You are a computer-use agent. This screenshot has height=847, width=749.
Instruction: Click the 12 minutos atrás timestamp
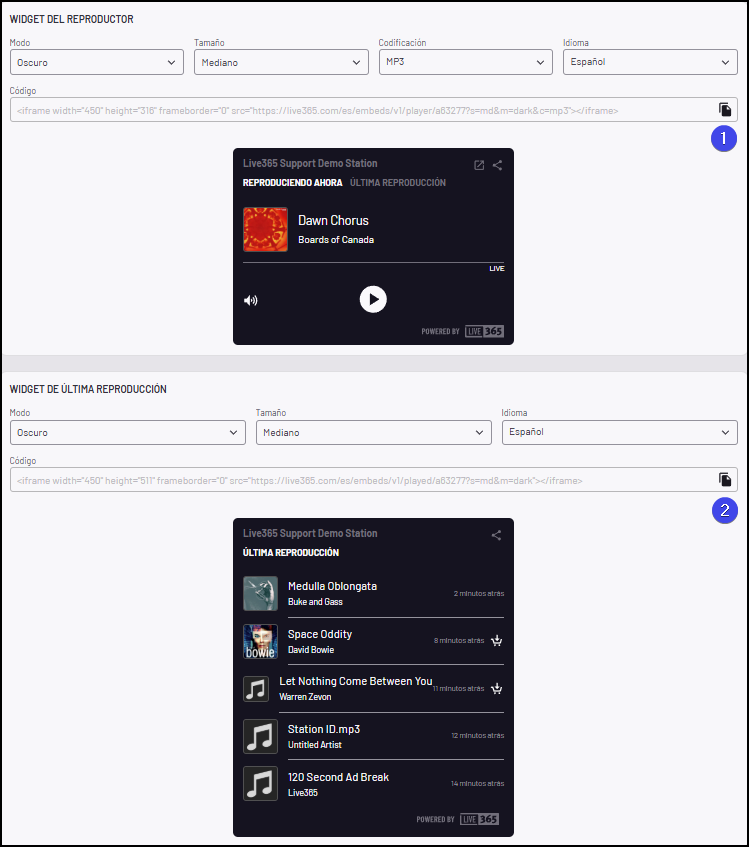coord(478,736)
